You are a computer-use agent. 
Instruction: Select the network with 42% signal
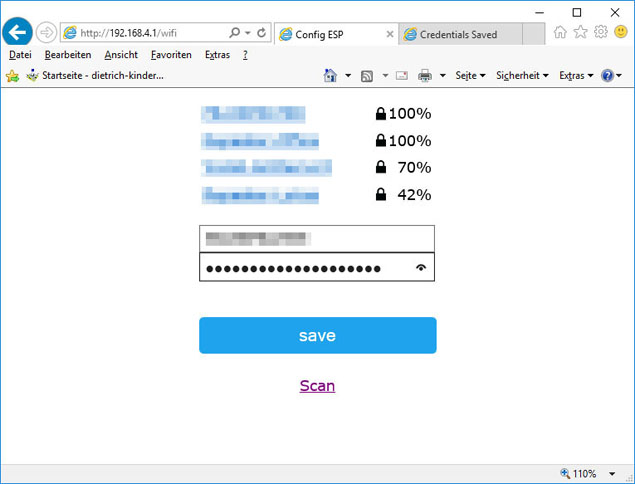point(260,195)
